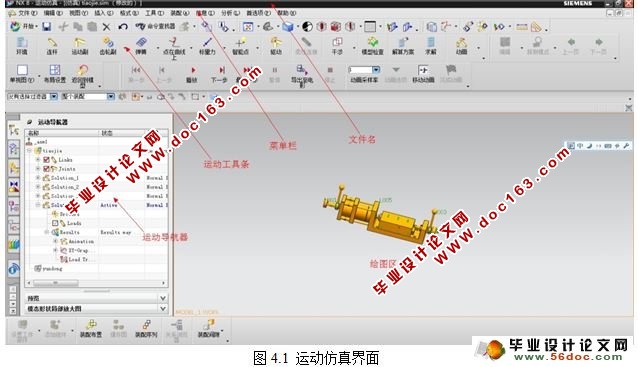
Task: Click the 移动动画 icon
Action: (423, 74)
